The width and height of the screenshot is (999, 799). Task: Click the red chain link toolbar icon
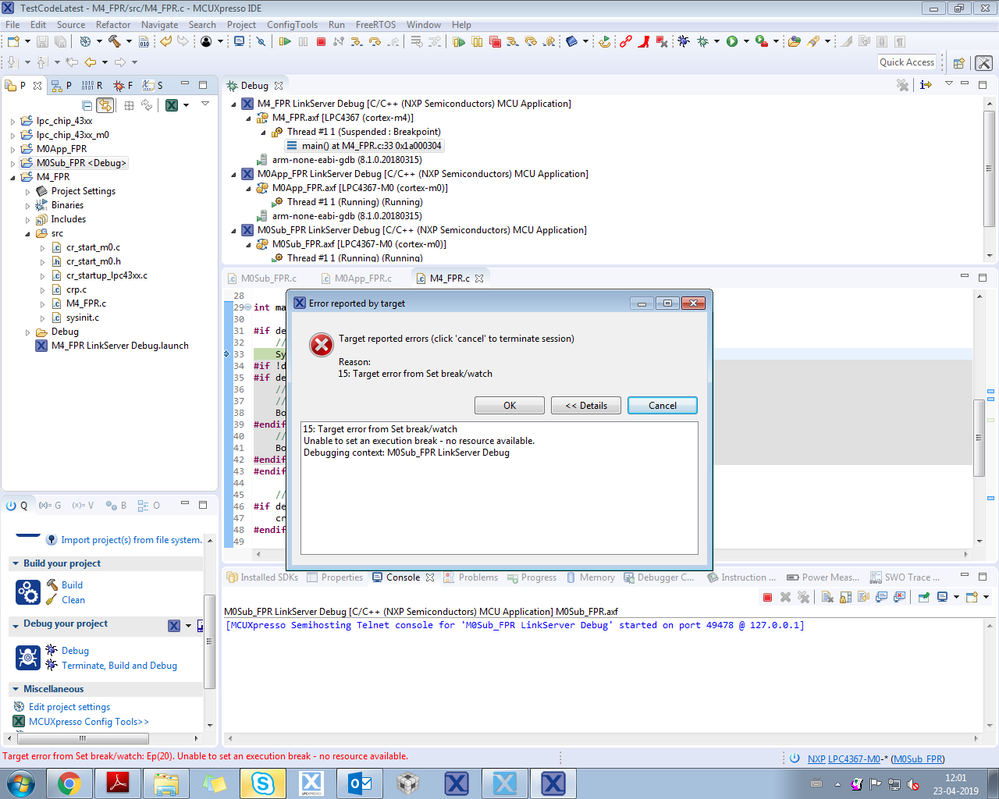625,41
